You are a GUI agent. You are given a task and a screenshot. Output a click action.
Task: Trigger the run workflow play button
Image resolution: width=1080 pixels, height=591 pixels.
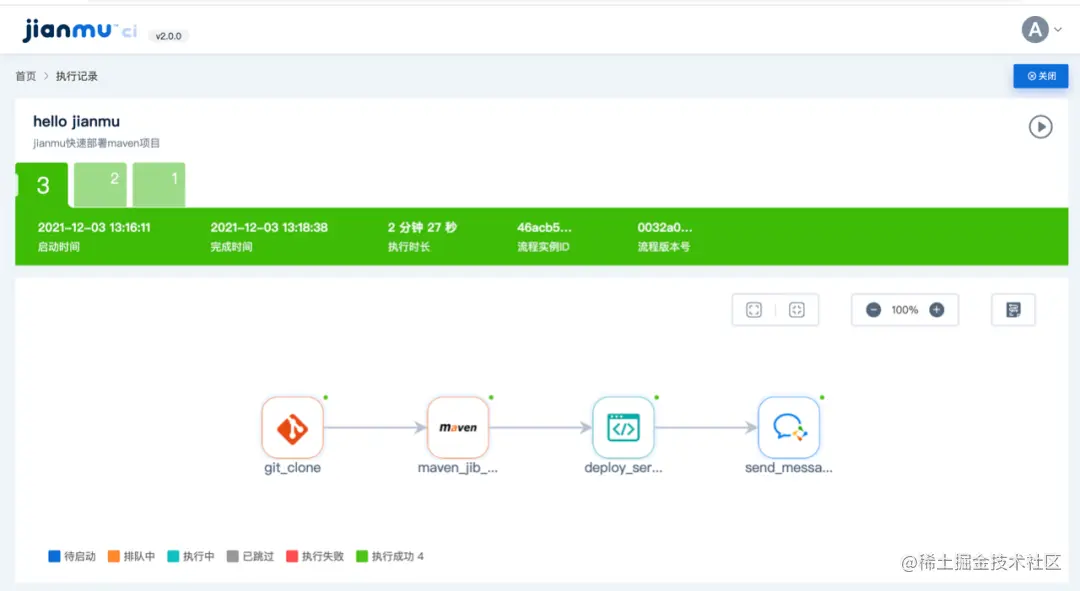1040,127
